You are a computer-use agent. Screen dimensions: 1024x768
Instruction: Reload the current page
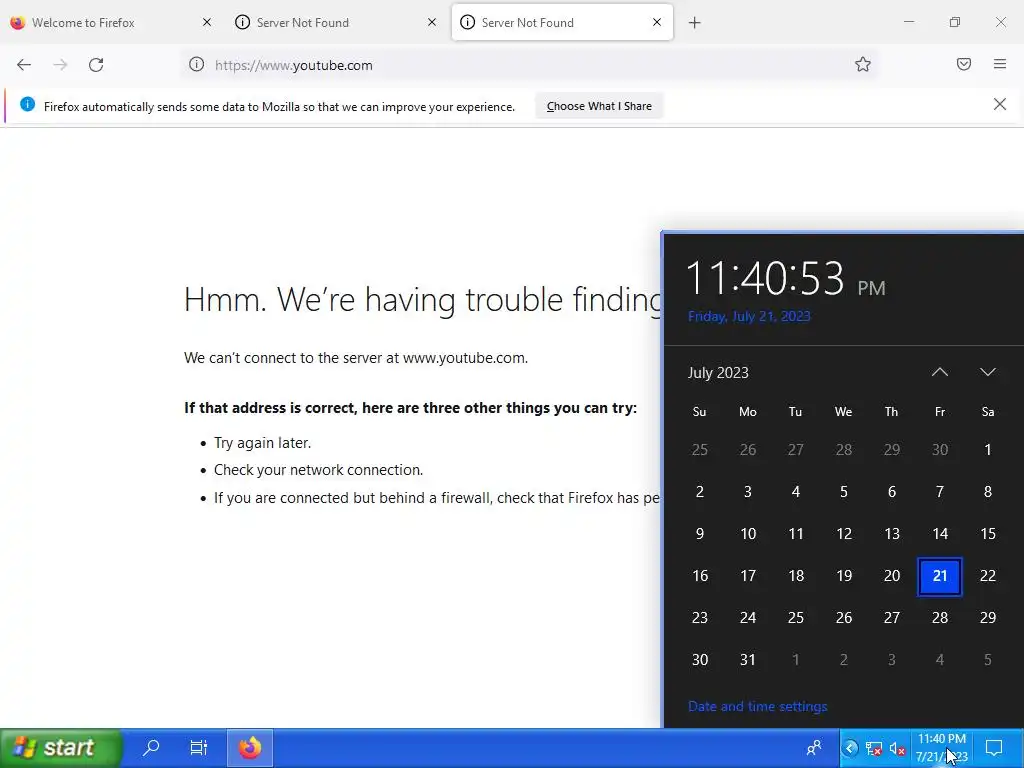coord(96,65)
